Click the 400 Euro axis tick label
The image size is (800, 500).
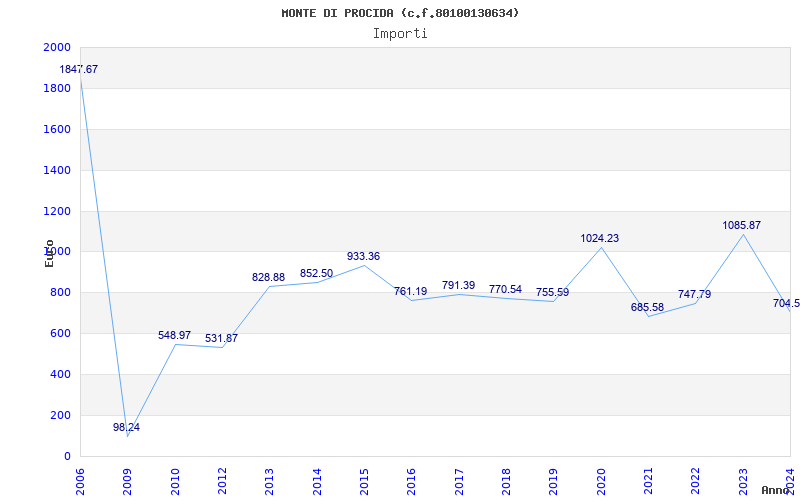coord(60,374)
